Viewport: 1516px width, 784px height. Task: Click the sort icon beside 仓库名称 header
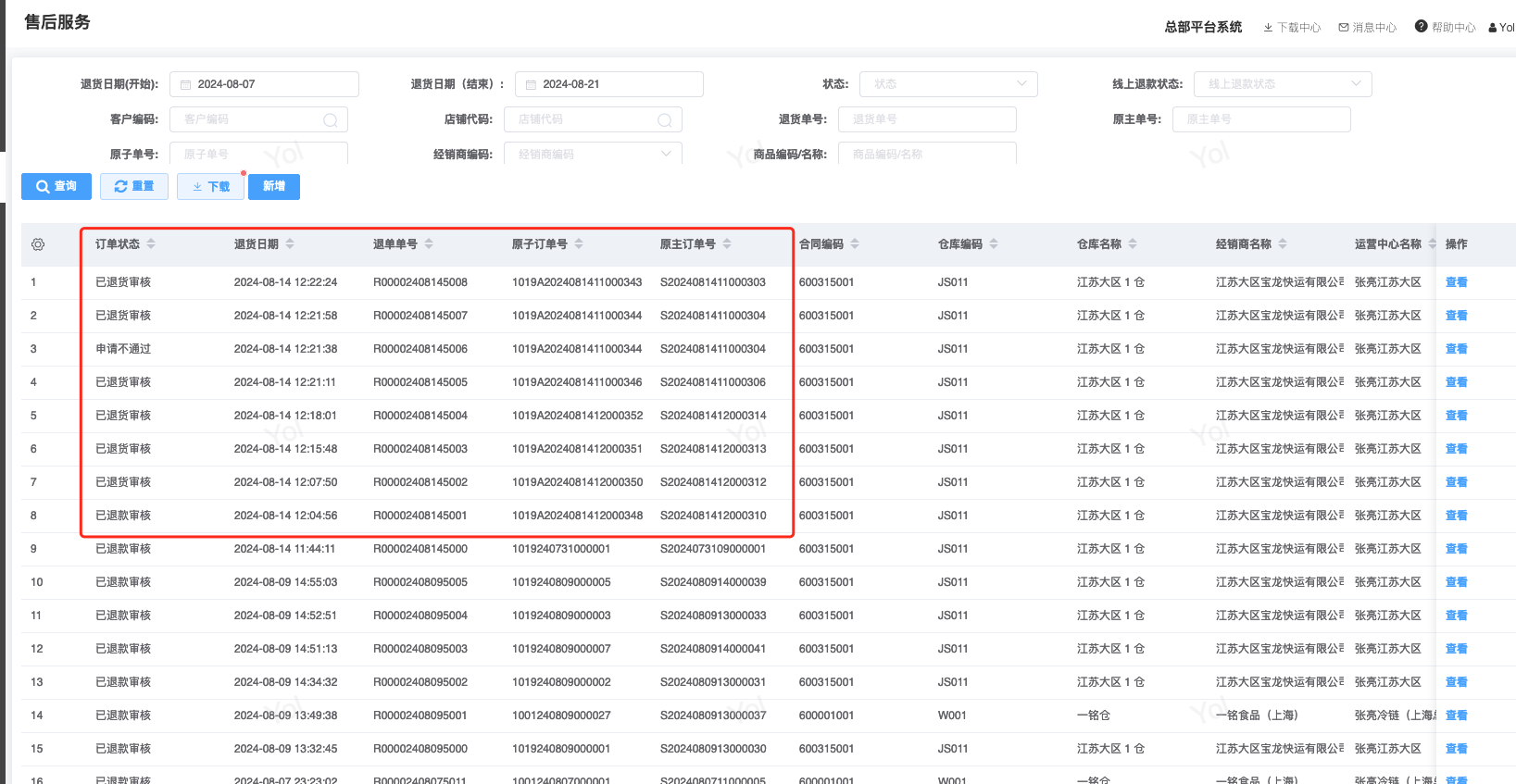pyautogui.click(x=1133, y=244)
